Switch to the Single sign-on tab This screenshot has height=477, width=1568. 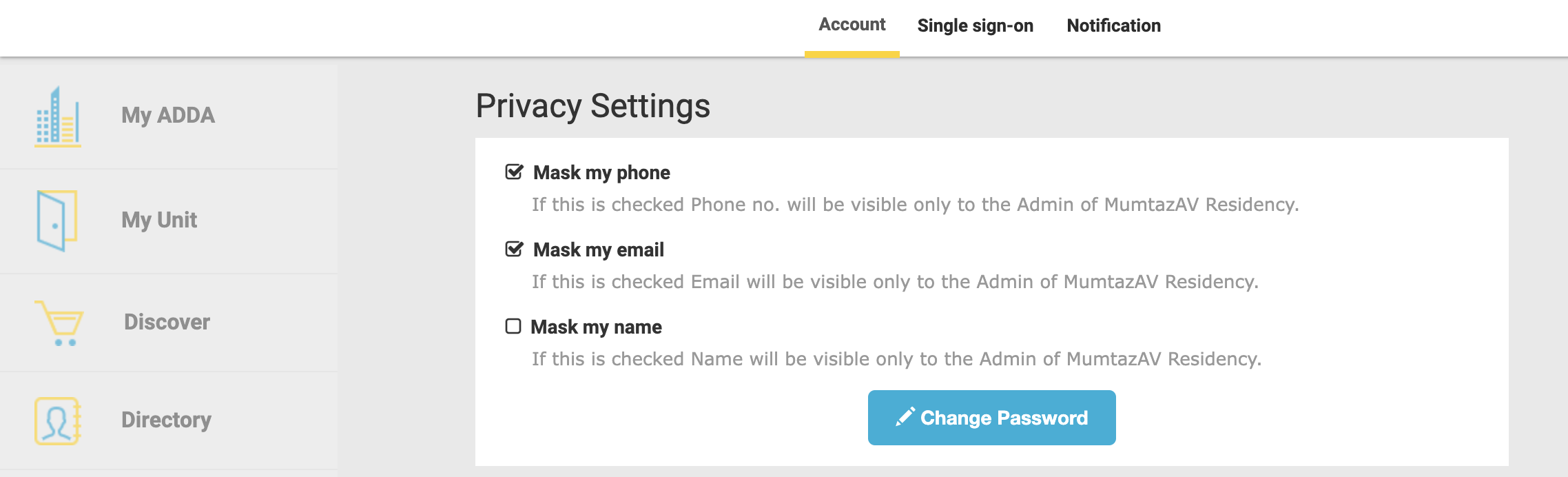[975, 26]
